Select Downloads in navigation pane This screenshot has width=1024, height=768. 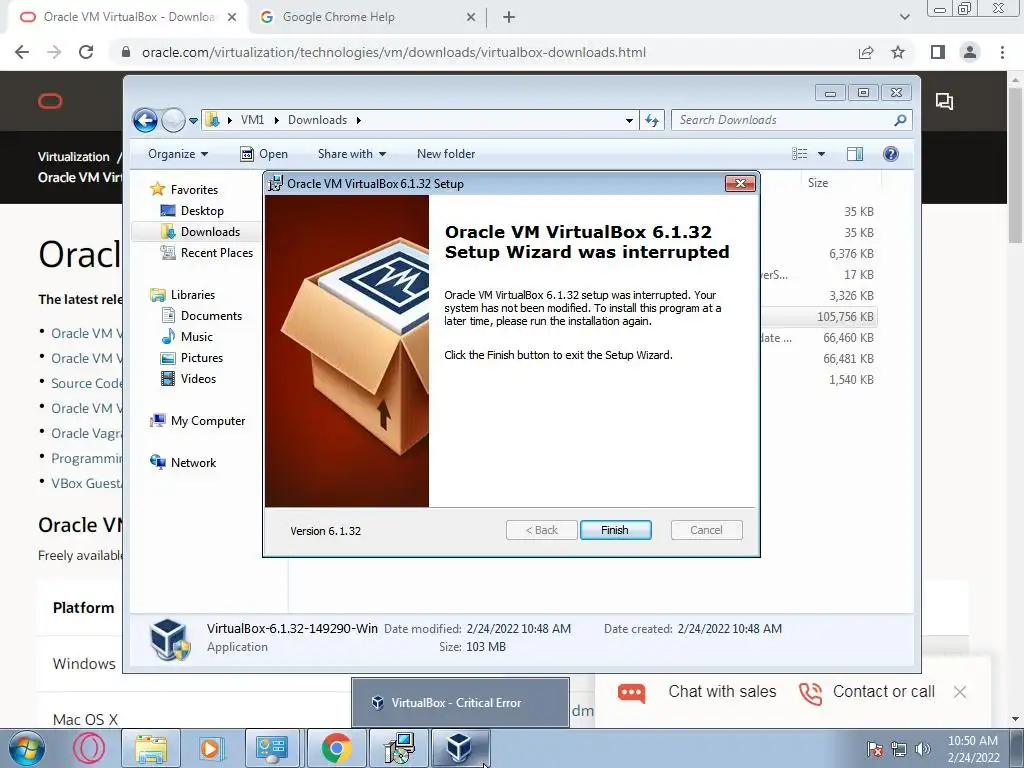click(x=210, y=232)
